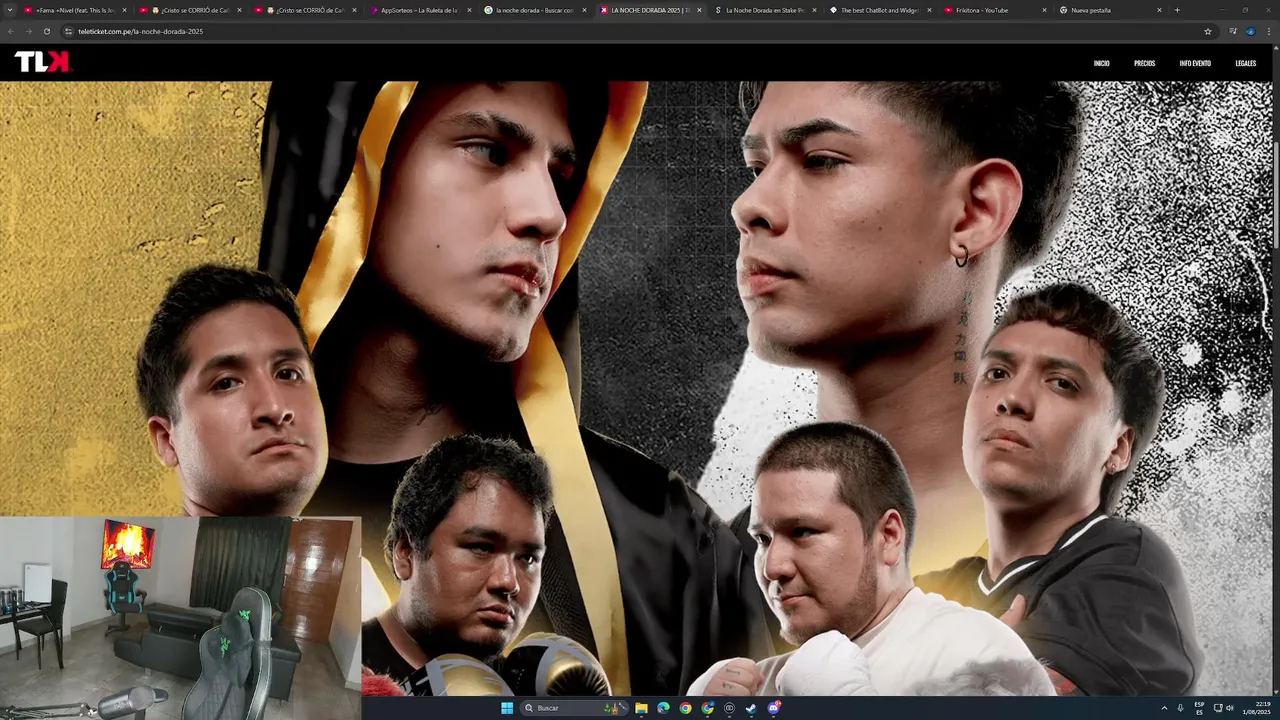The width and height of the screenshot is (1280, 720).
Task: Click the microphone icon in the system tray
Action: click(x=1180, y=708)
